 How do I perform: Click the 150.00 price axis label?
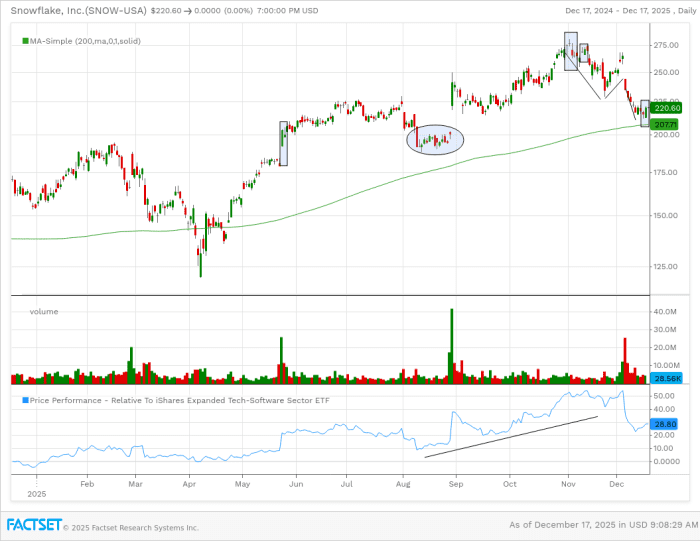pyautogui.click(x=666, y=216)
